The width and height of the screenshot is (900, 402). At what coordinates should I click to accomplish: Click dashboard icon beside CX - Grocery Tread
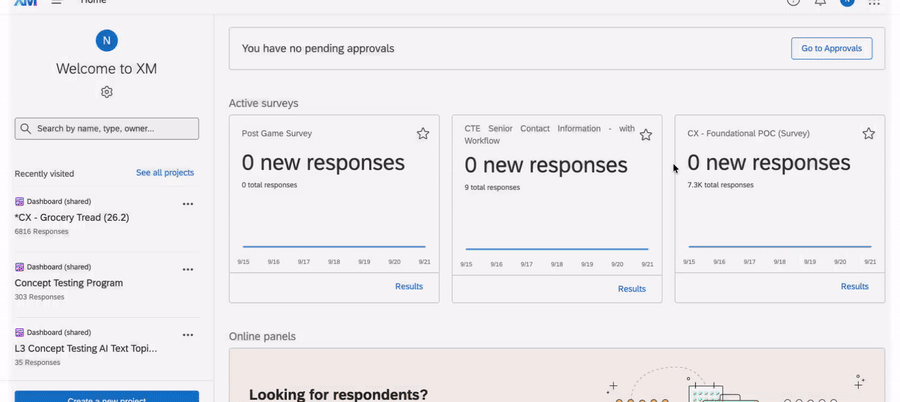coord(20,202)
